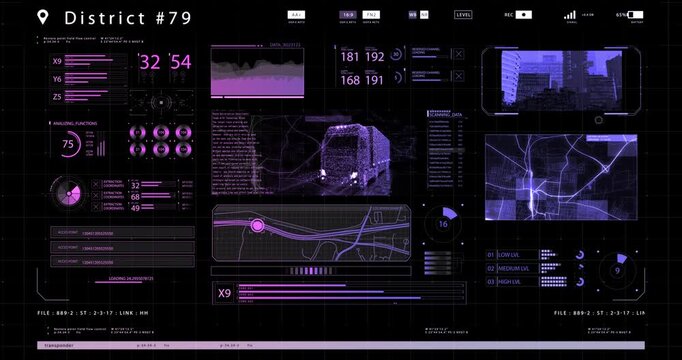Click the segmented scrubber below the route map

(x=311, y=271)
